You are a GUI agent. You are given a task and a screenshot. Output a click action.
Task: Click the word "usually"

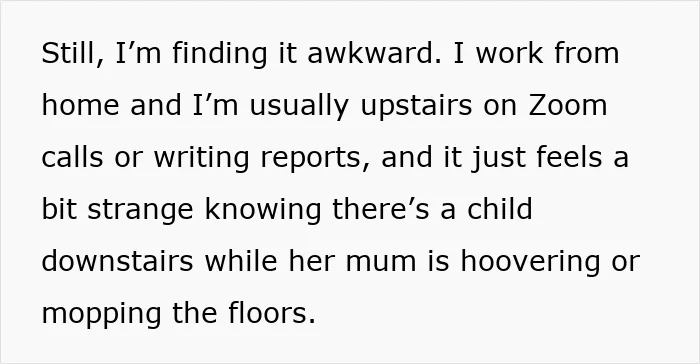tap(299, 107)
